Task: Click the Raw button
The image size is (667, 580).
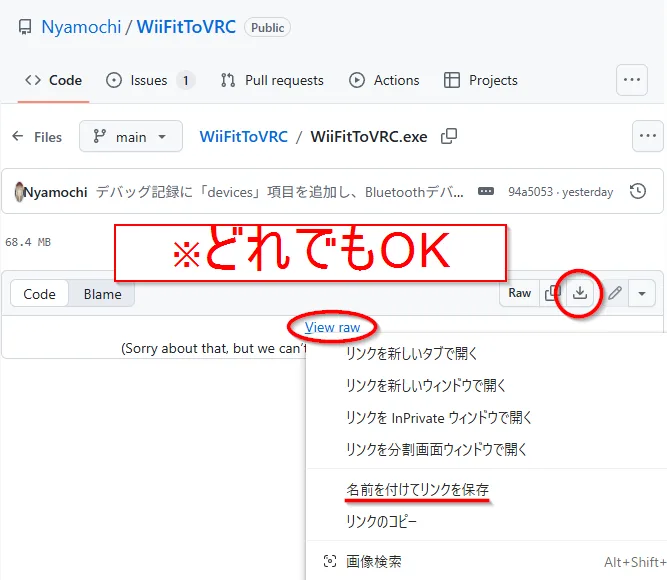Action: point(519,293)
